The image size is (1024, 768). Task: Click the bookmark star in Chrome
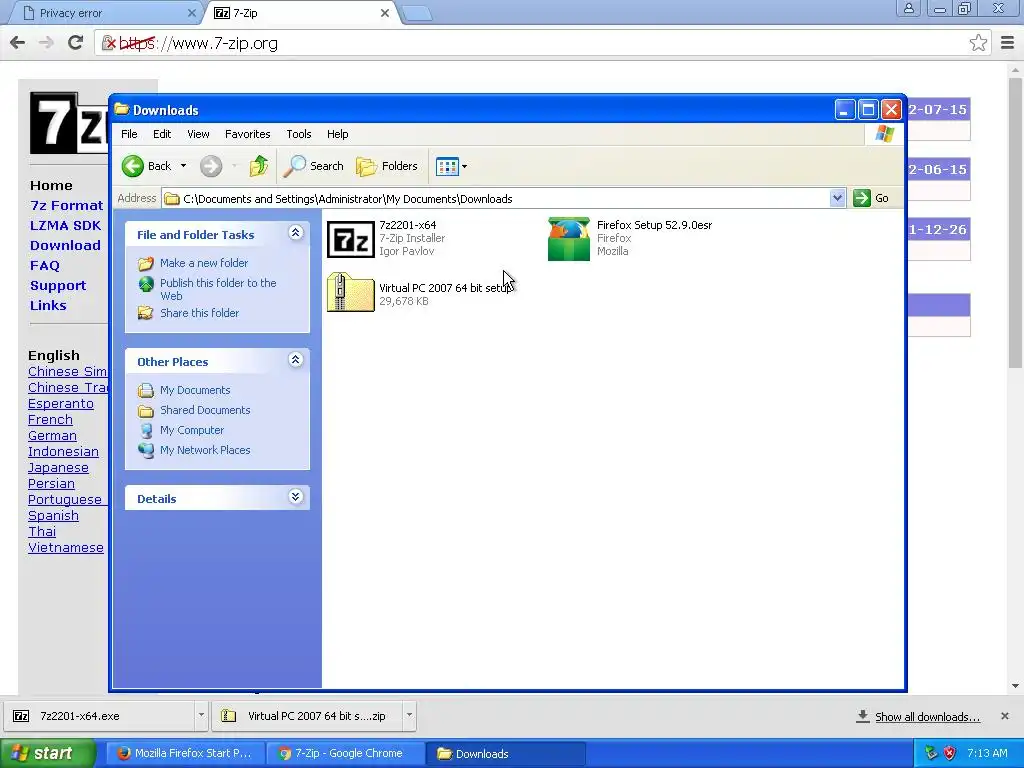[x=978, y=43]
